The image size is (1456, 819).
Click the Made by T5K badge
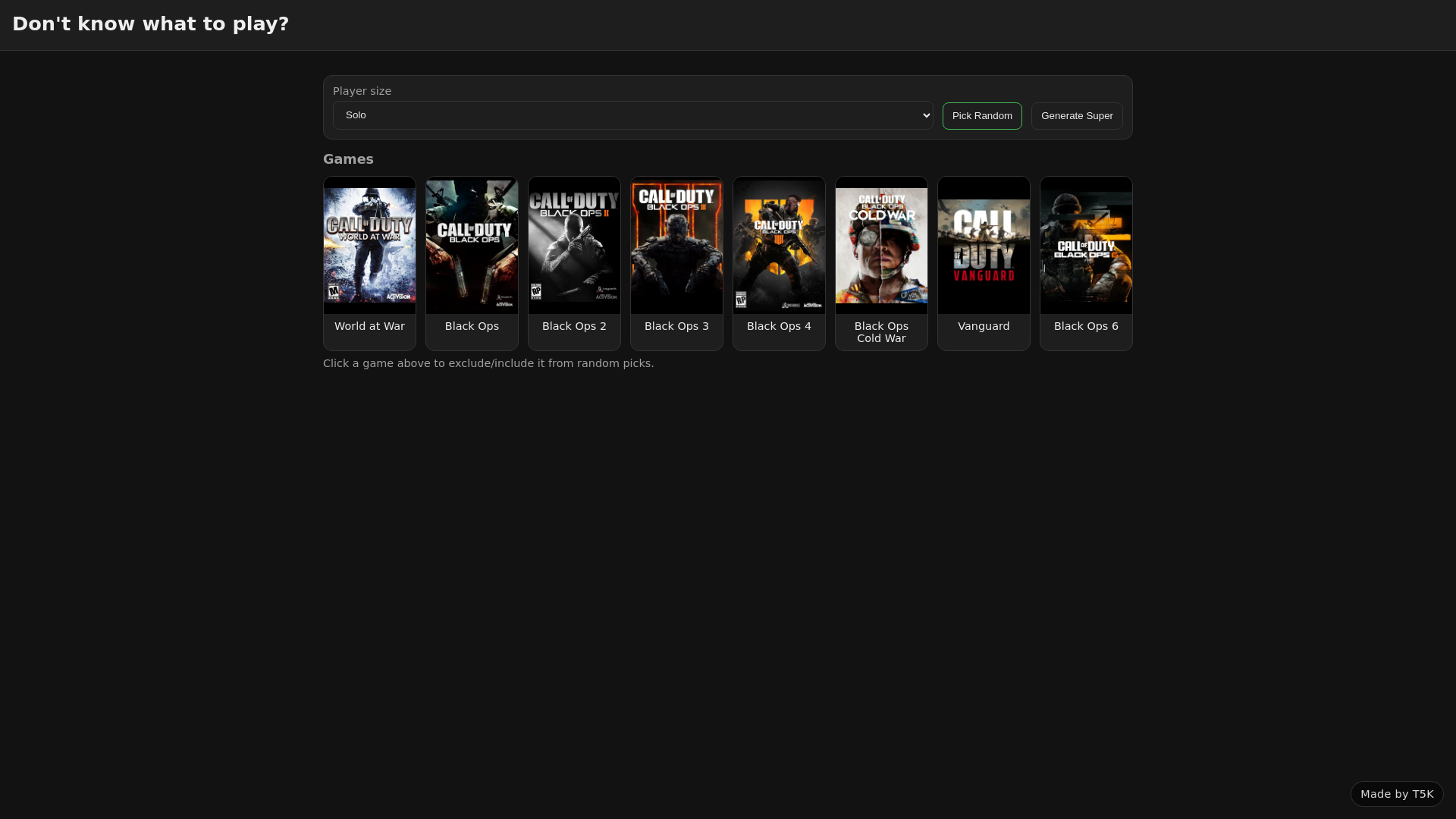click(x=1397, y=794)
